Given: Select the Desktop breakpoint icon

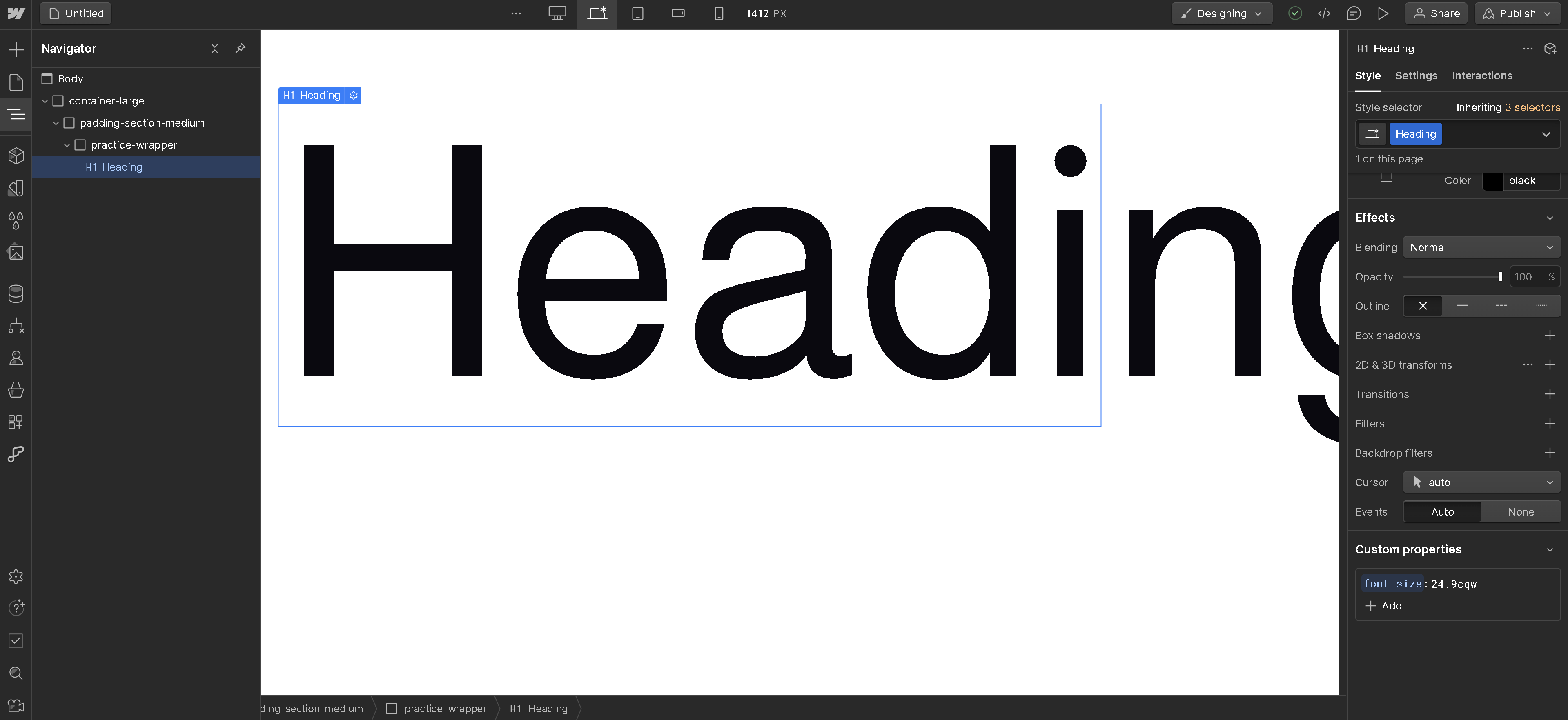Looking at the screenshot, I should [557, 13].
